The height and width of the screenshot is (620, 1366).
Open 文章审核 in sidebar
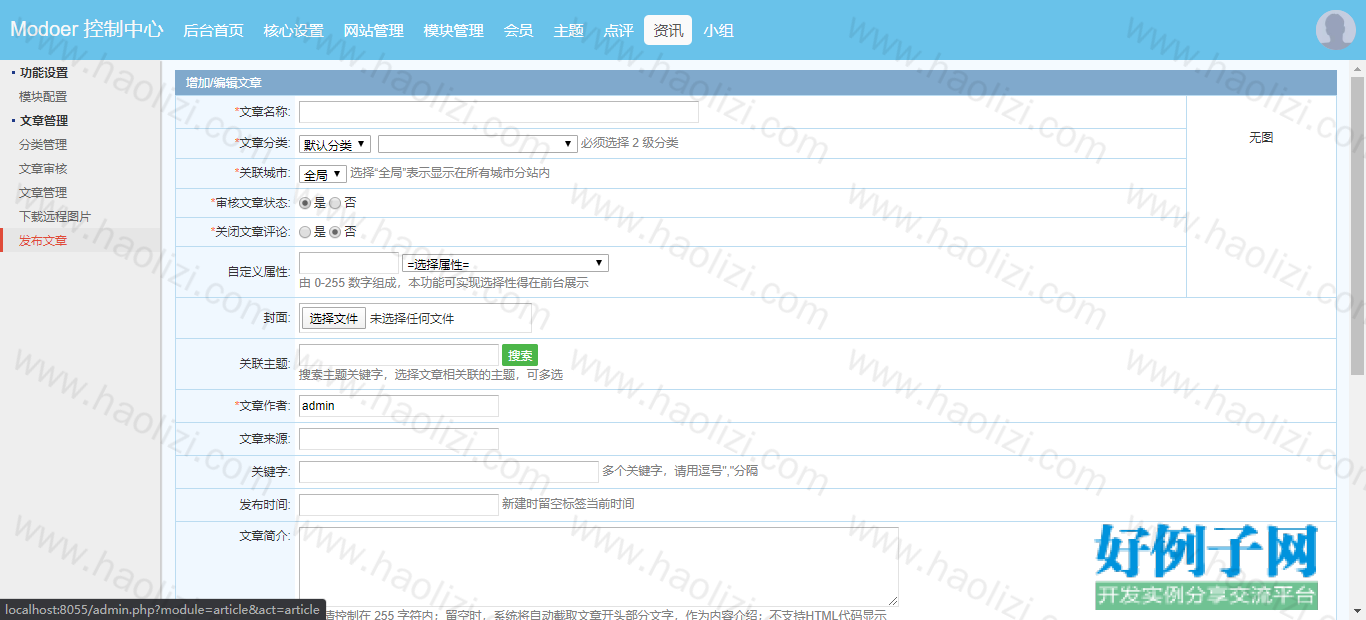pos(43,169)
